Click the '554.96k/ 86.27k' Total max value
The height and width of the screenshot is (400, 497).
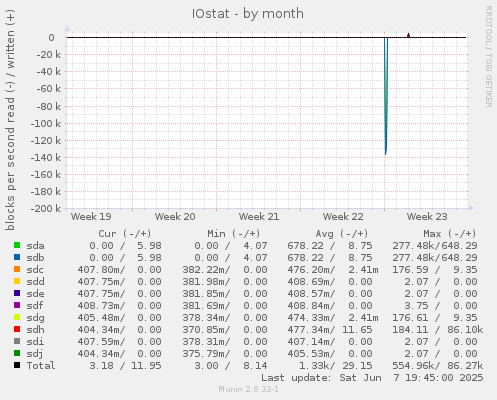(438, 366)
